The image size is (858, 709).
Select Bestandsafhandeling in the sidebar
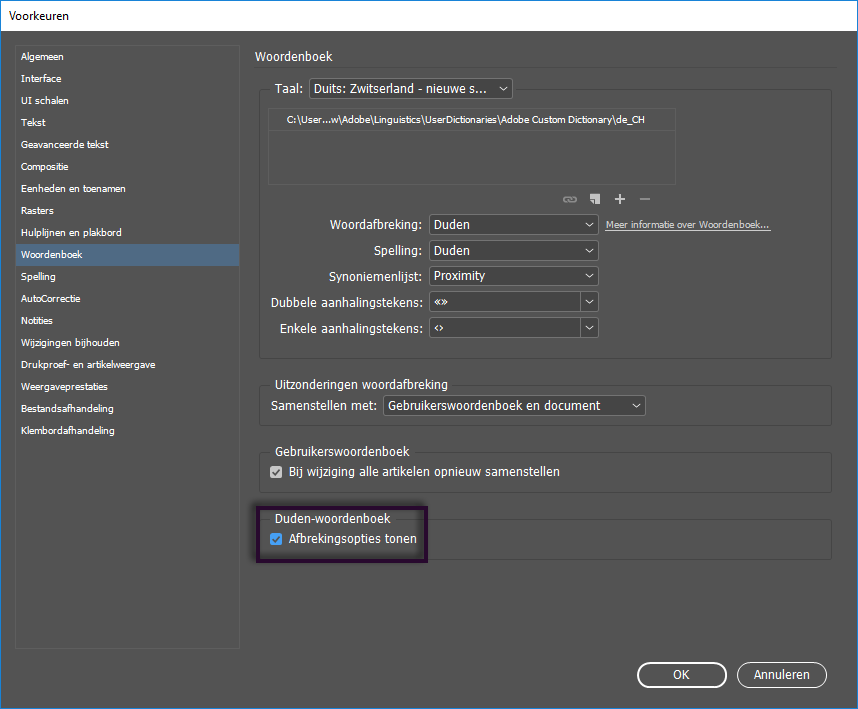[127, 409]
